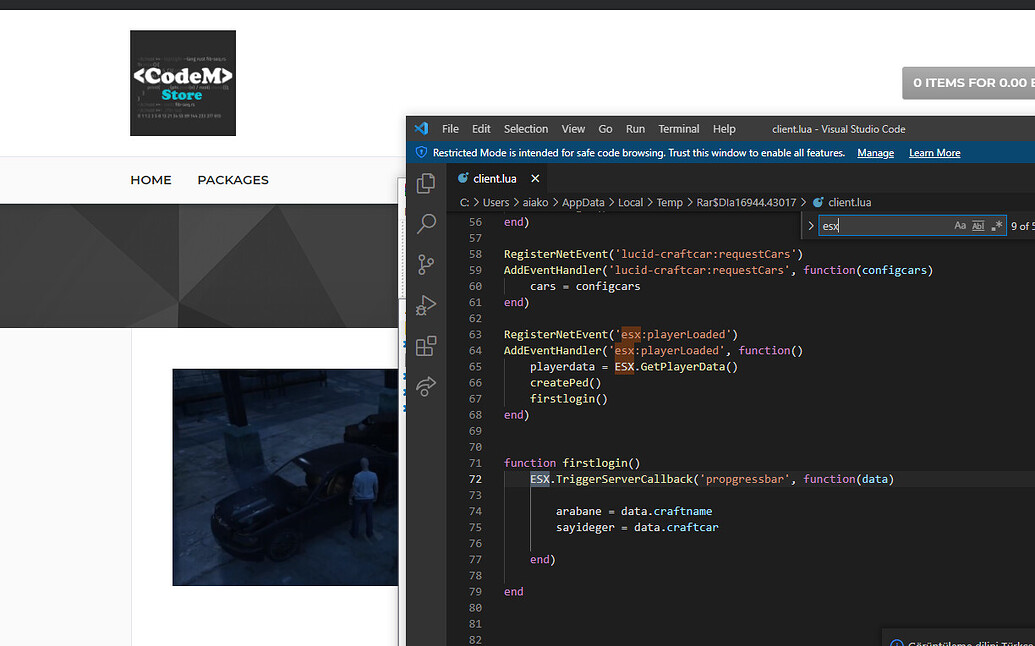This screenshot has width=1035, height=646.
Task: Toggle Use Regular Expression in find box
Action: (996, 226)
